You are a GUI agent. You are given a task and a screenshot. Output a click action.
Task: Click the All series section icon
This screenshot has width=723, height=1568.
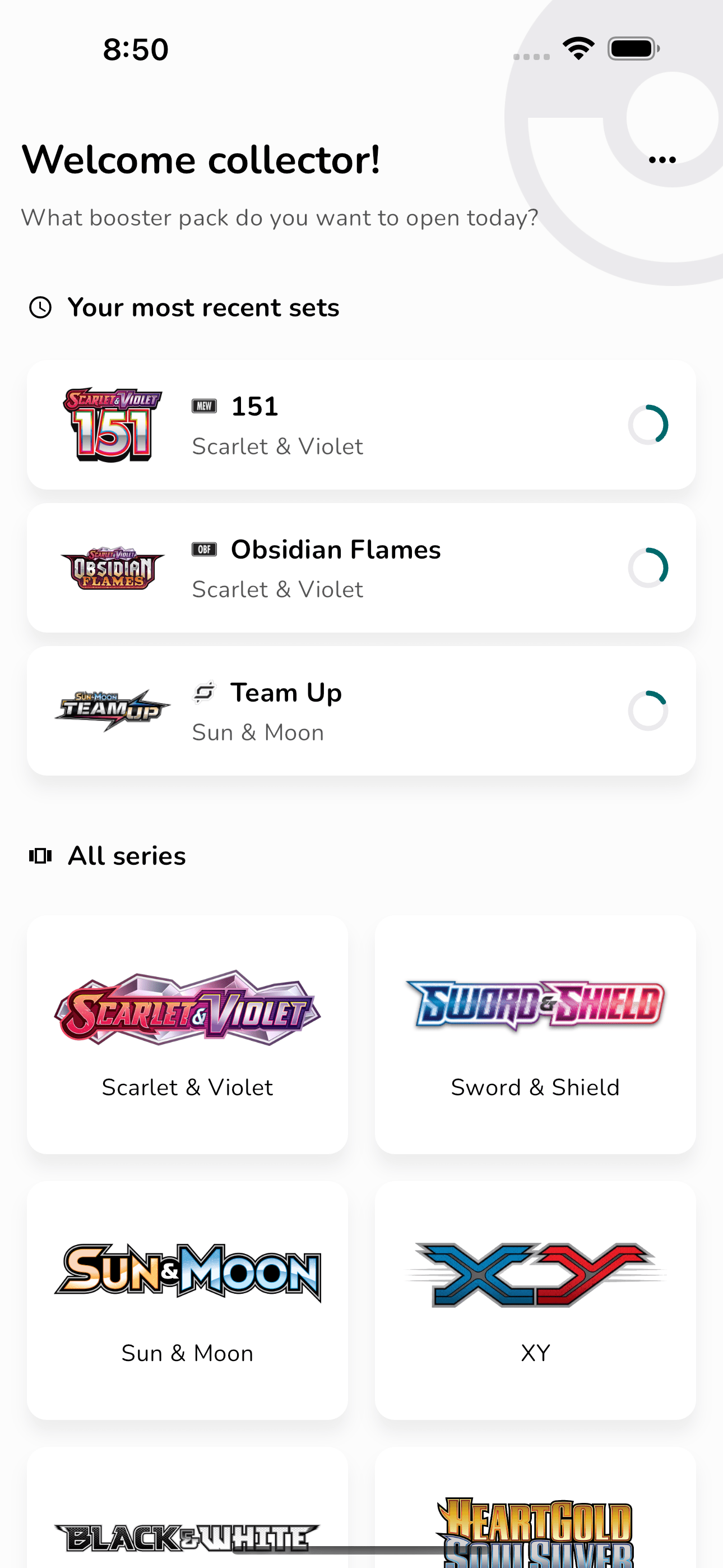(40, 855)
